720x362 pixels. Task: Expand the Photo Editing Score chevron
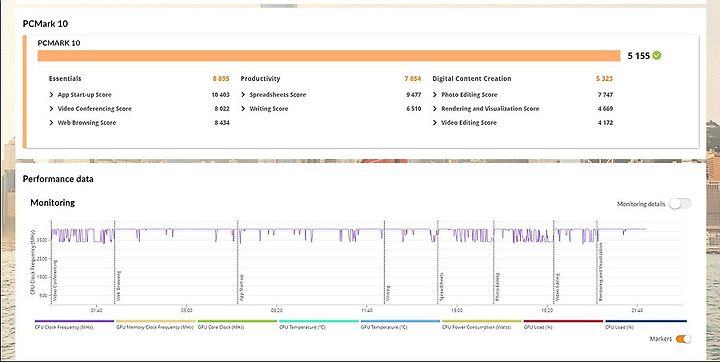(435, 95)
